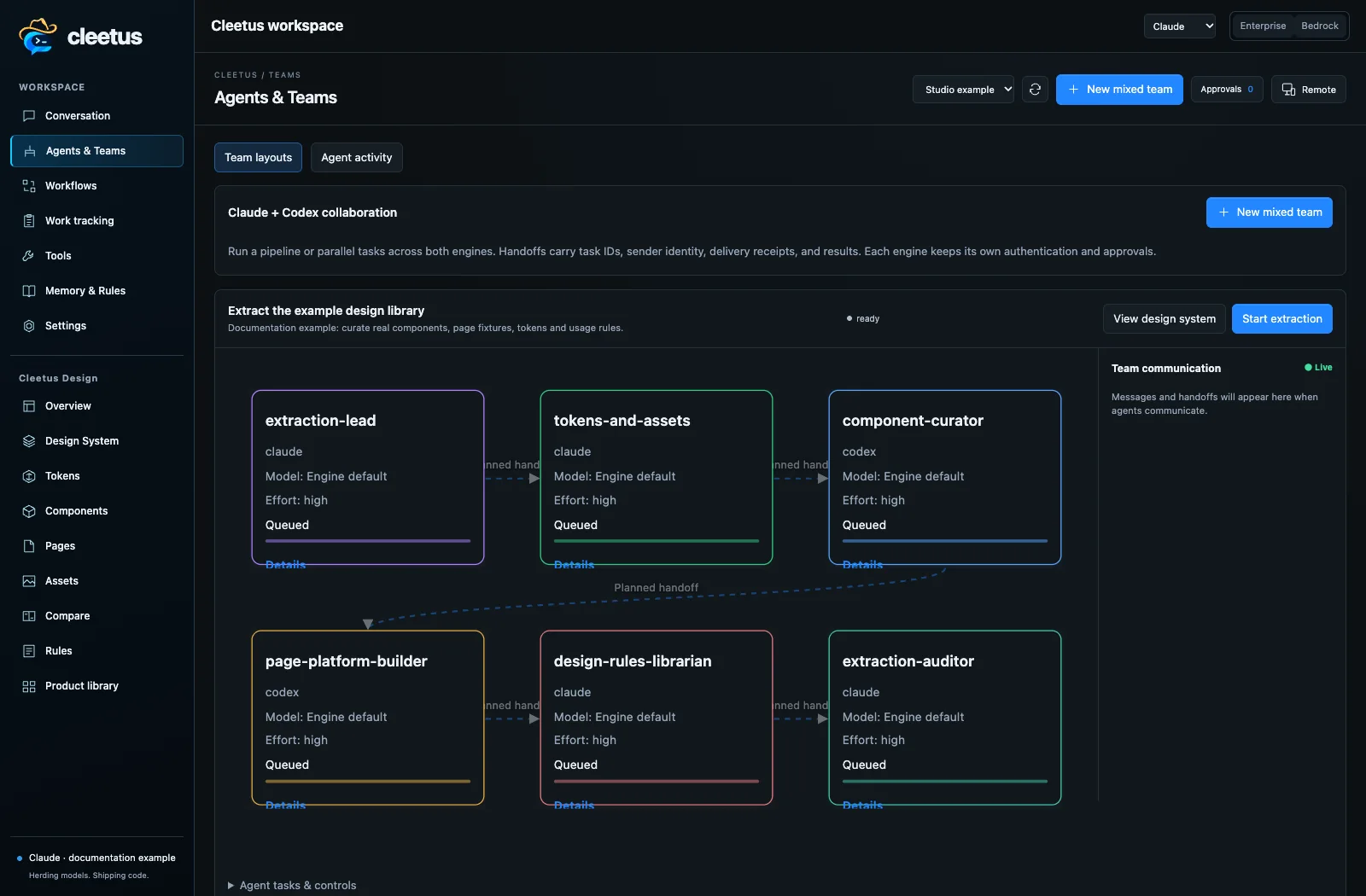
Task: Click the Rules list icon
Action: pos(29,651)
